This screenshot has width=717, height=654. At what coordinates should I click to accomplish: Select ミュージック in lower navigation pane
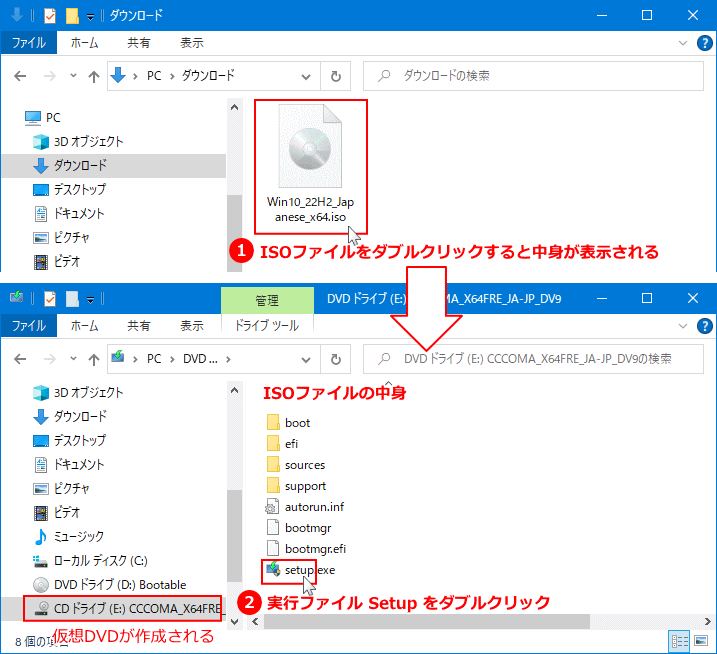(x=69, y=536)
